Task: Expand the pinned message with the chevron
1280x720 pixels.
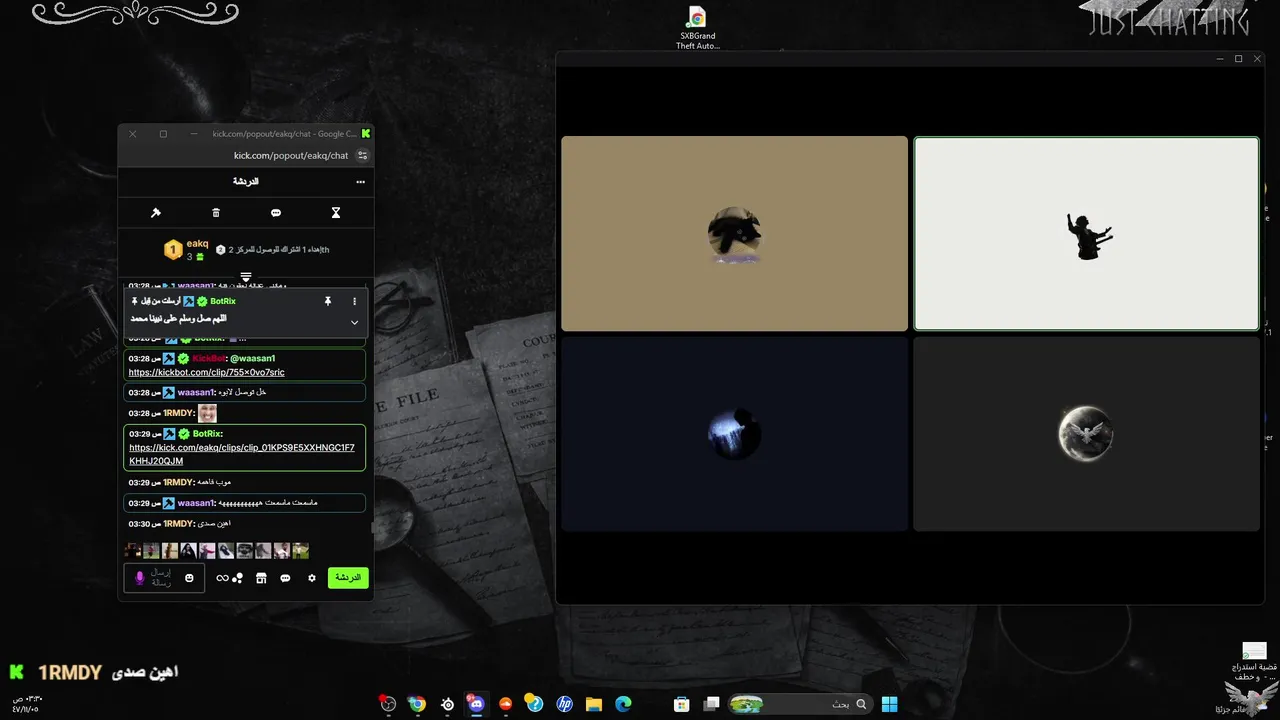Action: click(x=354, y=322)
